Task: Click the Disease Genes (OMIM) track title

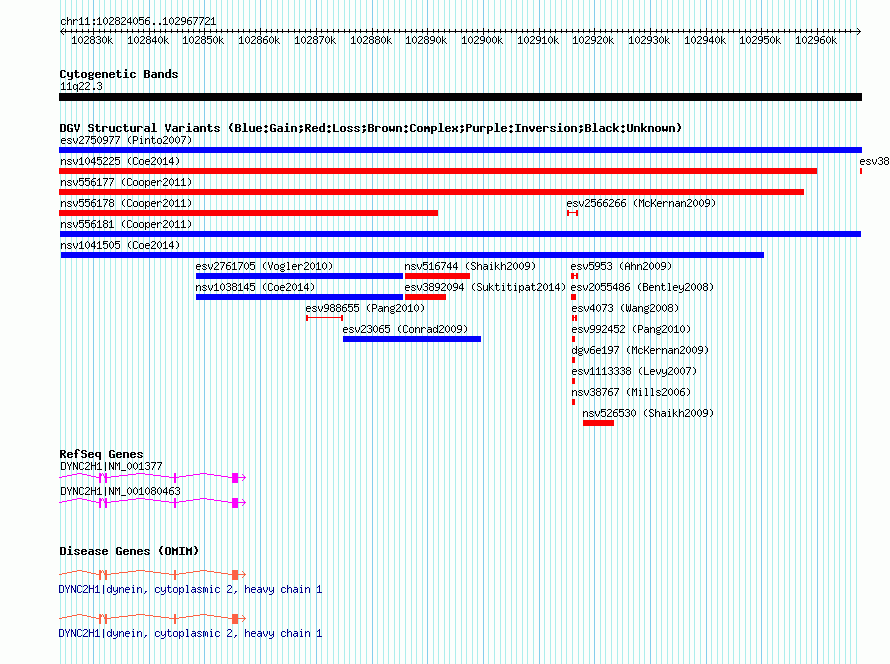Action: pyautogui.click(x=129, y=551)
